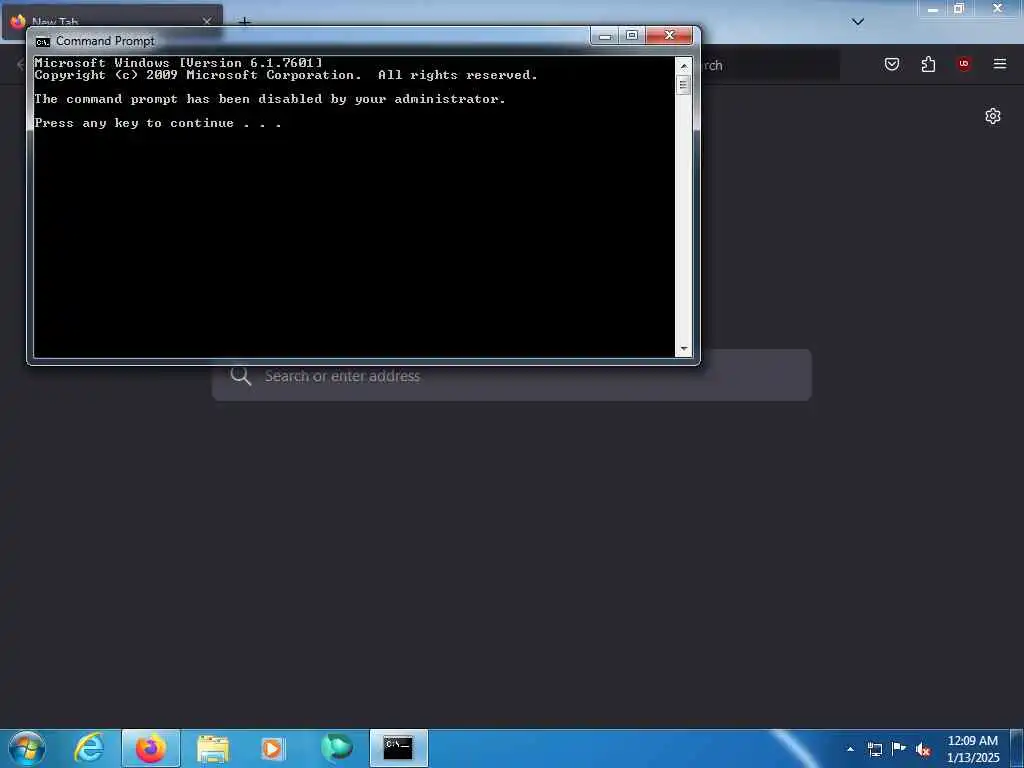The width and height of the screenshot is (1024, 768).
Task: Maximize the Command Prompt window
Action: pos(632,36)
